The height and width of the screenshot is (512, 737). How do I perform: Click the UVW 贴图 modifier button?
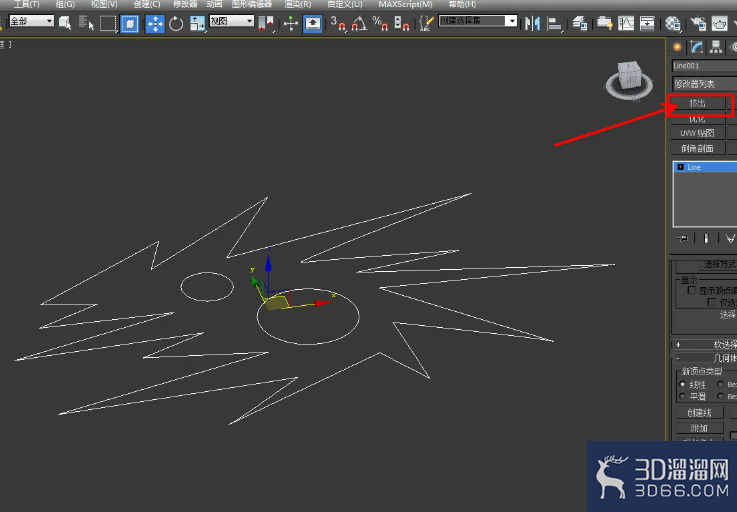[698, 133]
